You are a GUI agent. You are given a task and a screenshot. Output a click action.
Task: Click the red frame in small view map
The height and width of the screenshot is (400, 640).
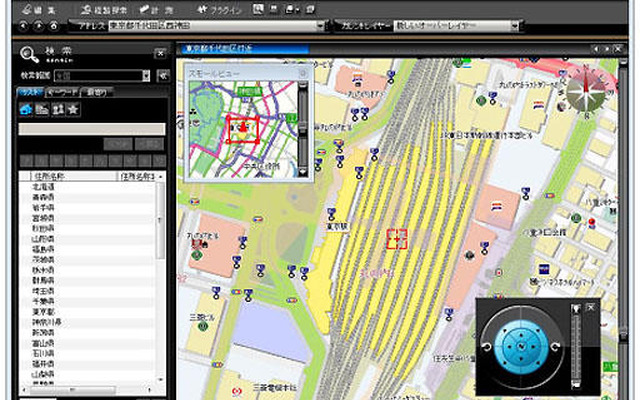243,130
